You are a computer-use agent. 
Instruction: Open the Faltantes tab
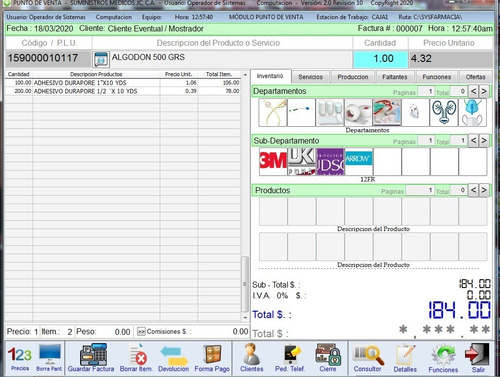coord(395,77)
